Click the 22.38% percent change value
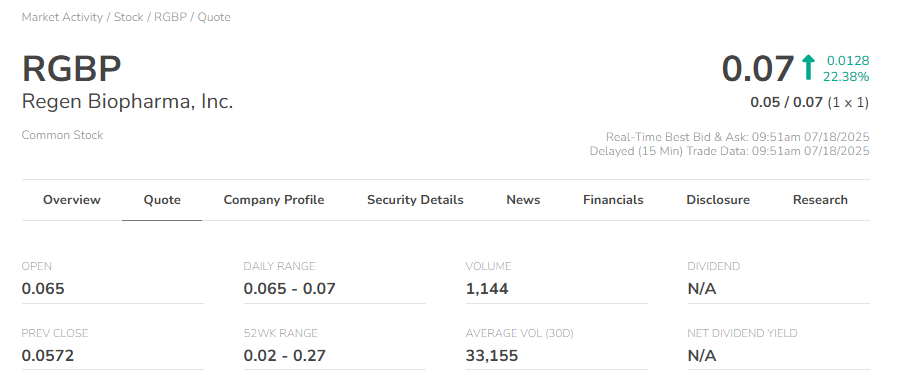This screenshot has width=897, height=390. click(x=846, y=76)
